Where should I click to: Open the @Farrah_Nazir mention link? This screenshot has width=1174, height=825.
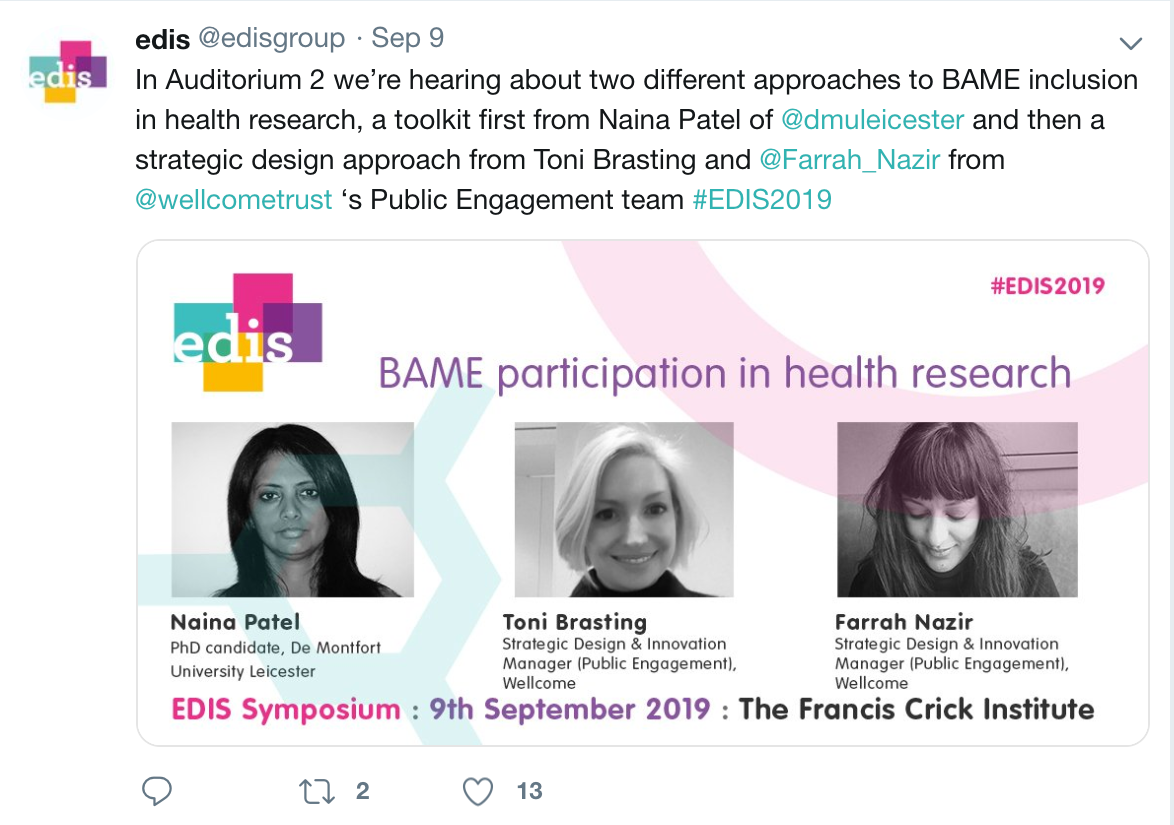pos(849,159)
